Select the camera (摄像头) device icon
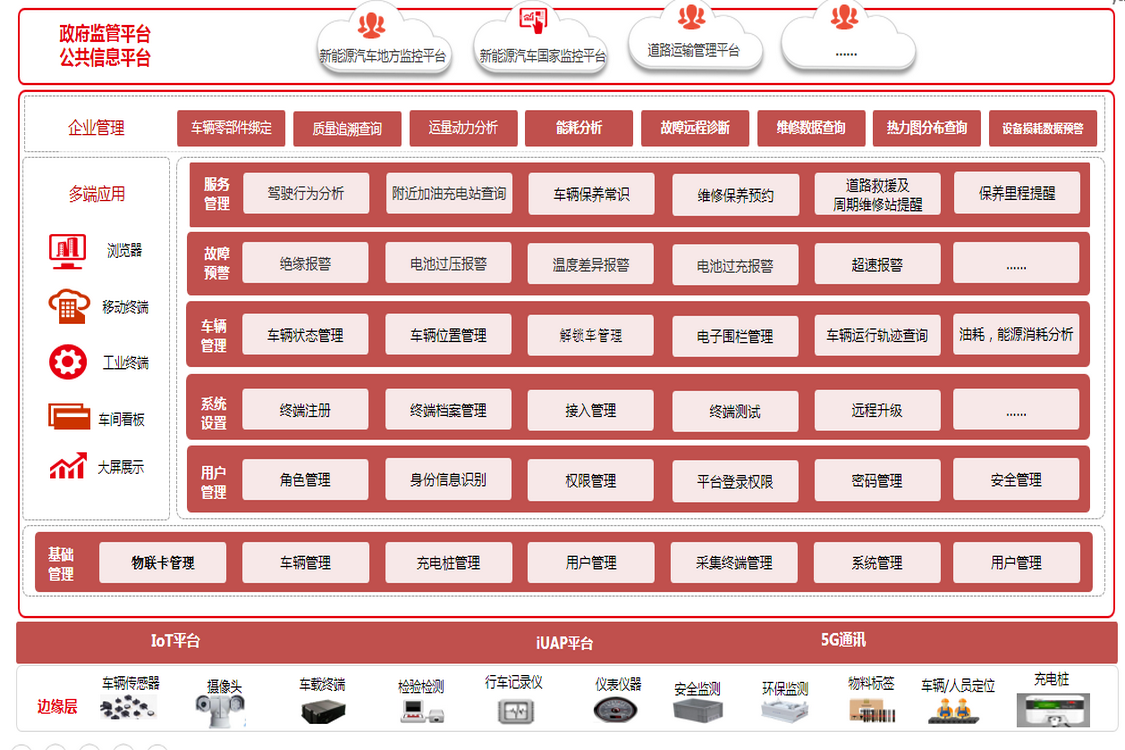The image size is (1125, 750). point(221,709)
